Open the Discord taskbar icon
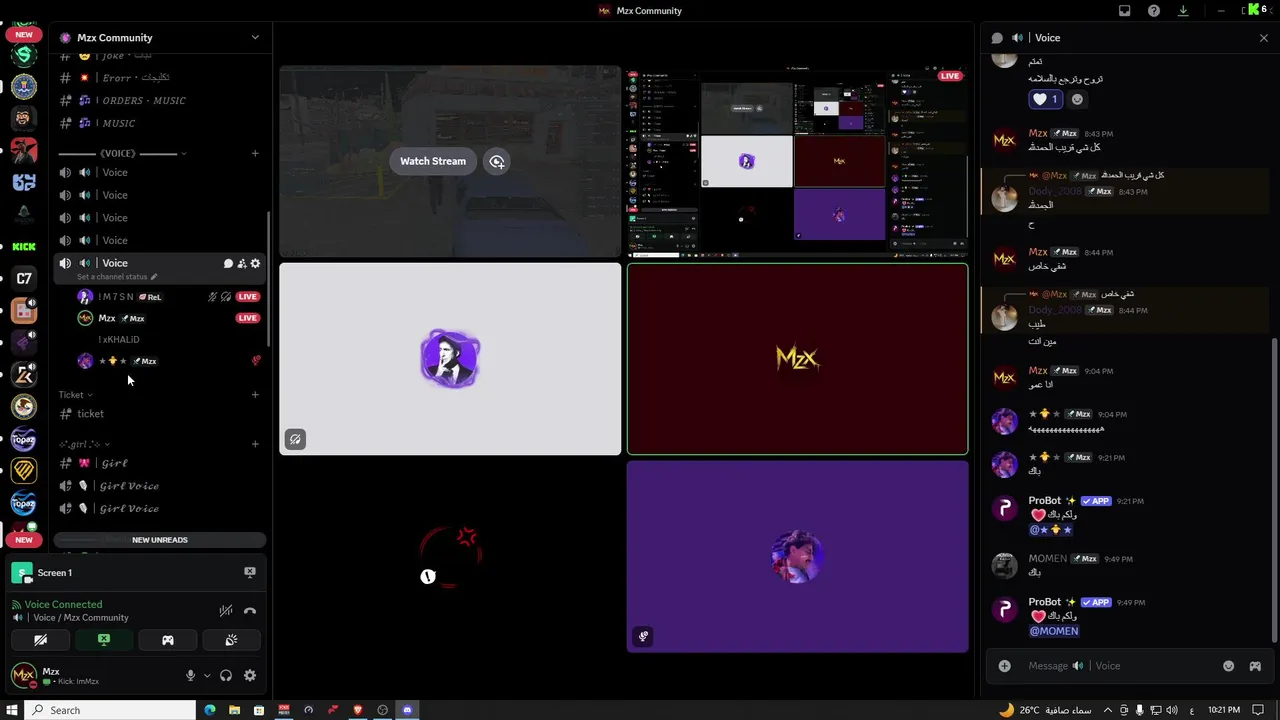The height and width of the screenshot is (720, 1280). (407, 710)
